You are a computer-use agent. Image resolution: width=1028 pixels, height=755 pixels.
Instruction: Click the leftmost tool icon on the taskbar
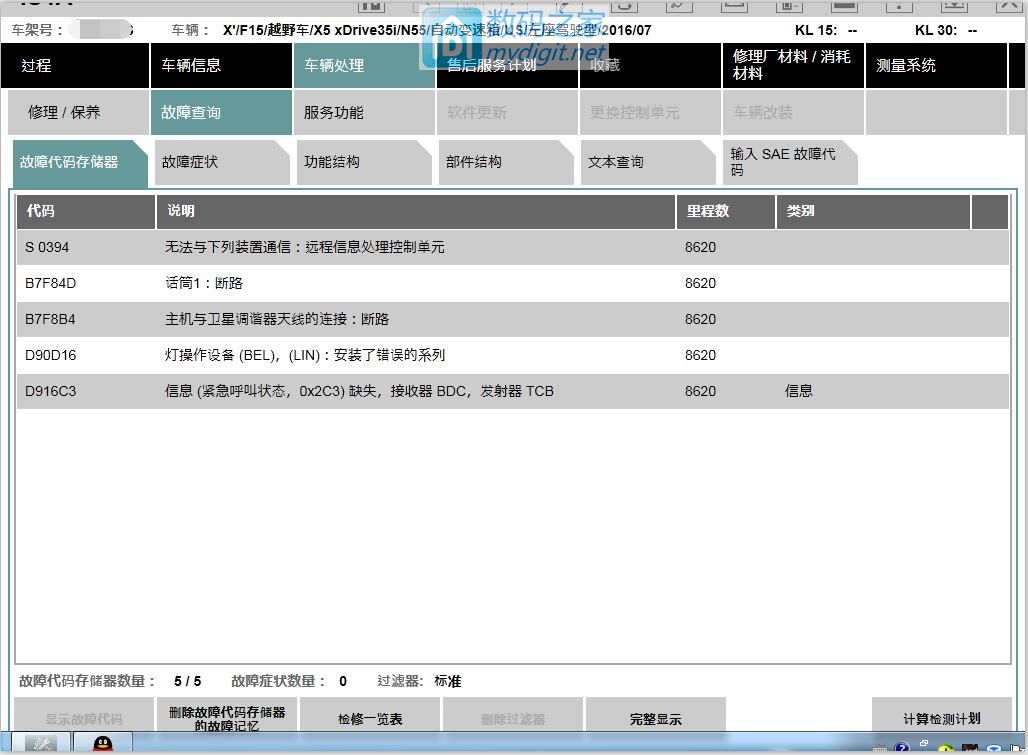click(x=40, y=746)
